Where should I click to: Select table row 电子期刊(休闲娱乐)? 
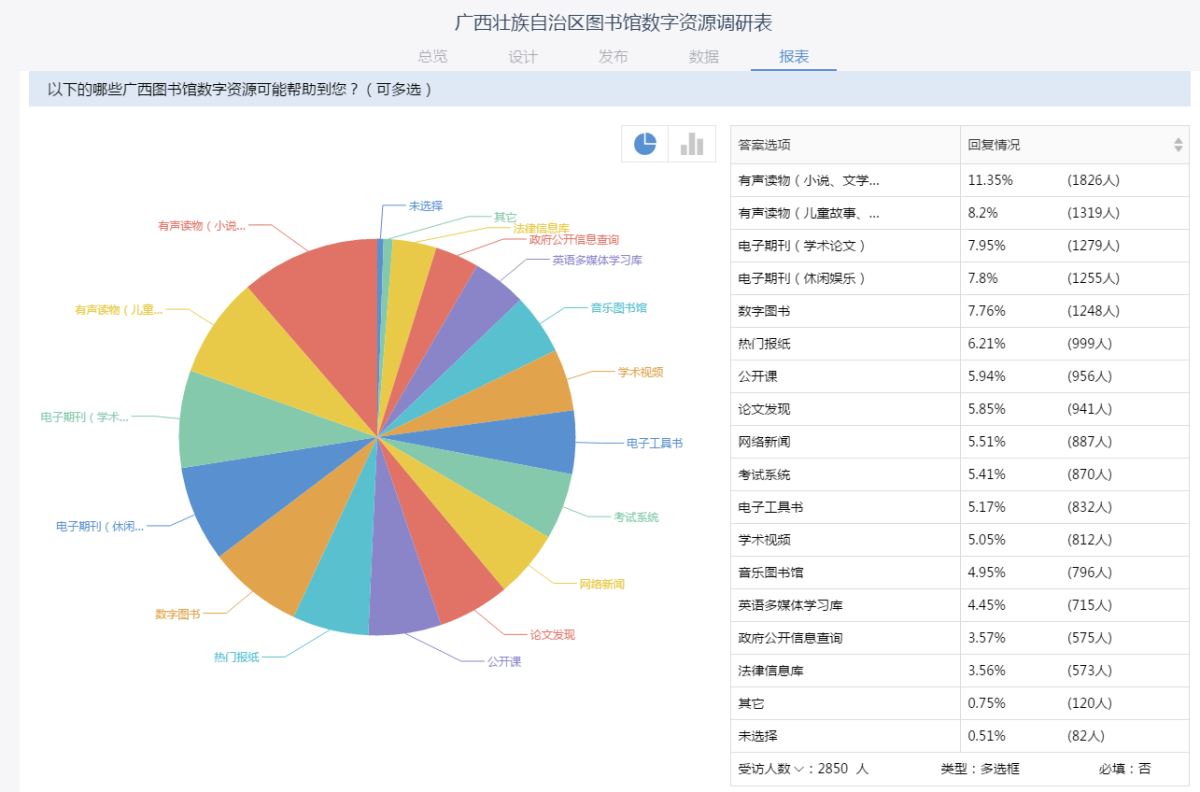coord(960,278)
